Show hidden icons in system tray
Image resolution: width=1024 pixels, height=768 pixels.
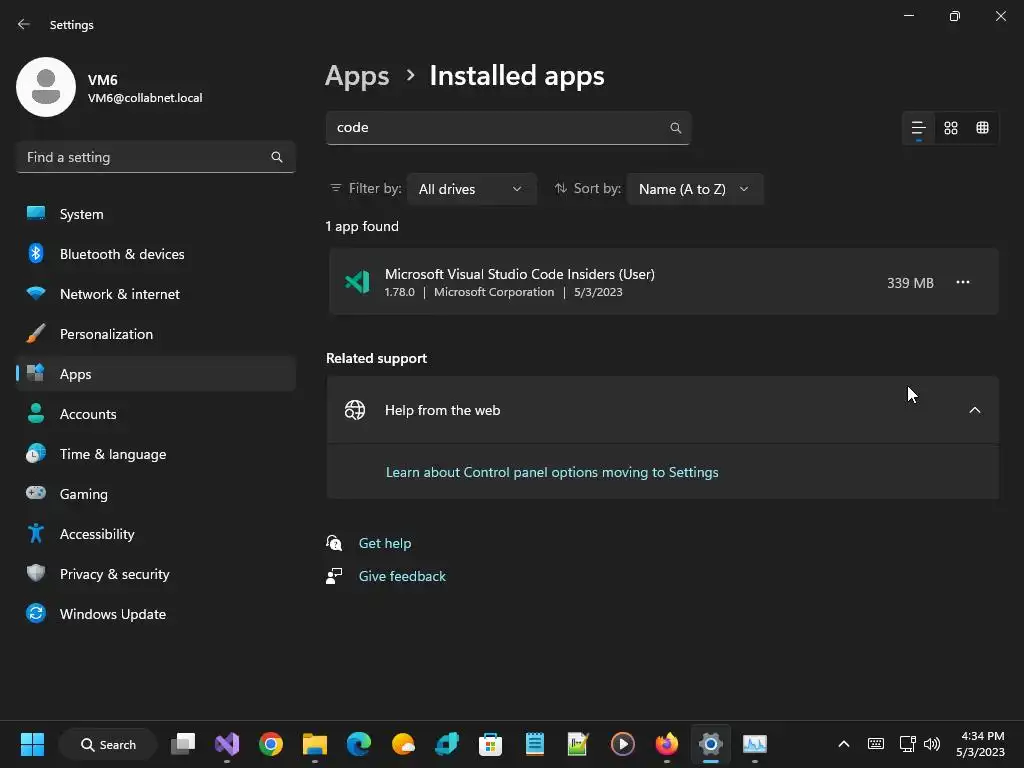click(843, 744)
